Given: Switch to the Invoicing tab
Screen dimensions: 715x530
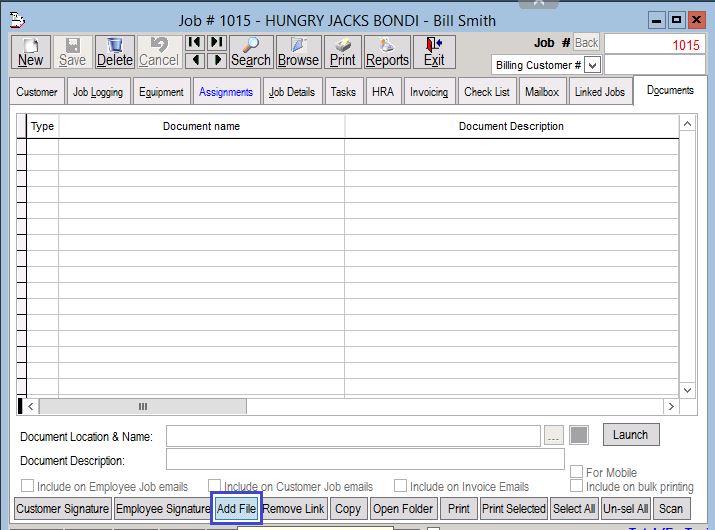Looking at the screenshot, I should [x=429, y=92].
